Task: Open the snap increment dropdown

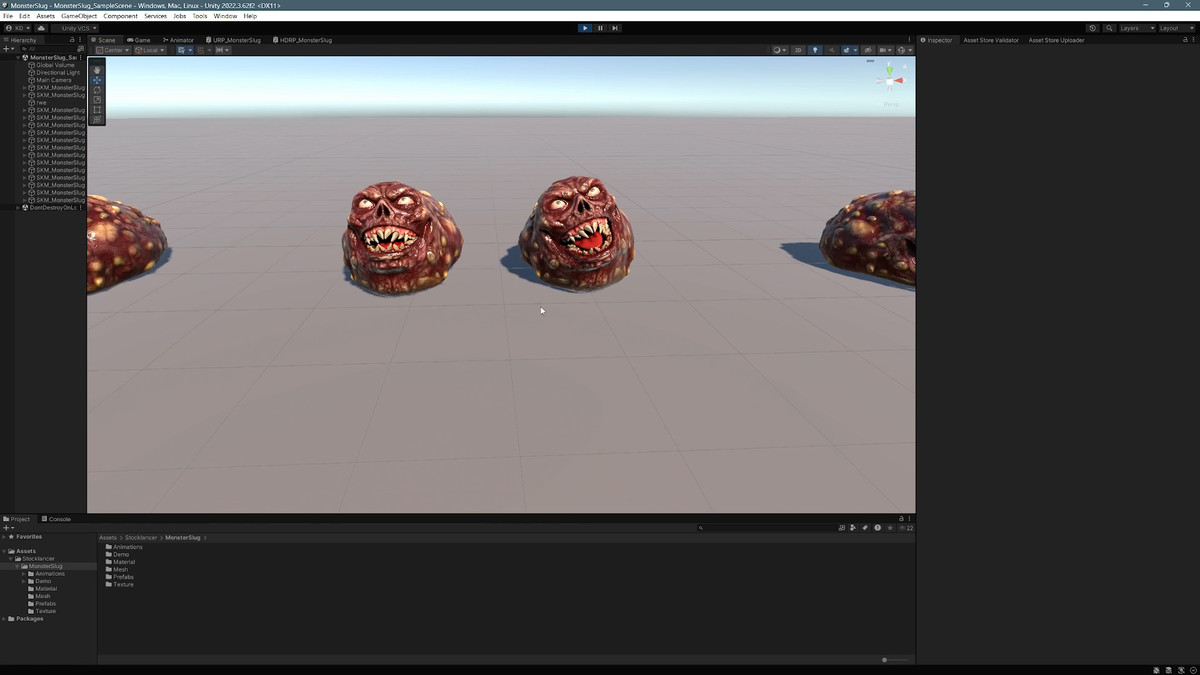Action: pyautogui.click(x=222, y=50)
